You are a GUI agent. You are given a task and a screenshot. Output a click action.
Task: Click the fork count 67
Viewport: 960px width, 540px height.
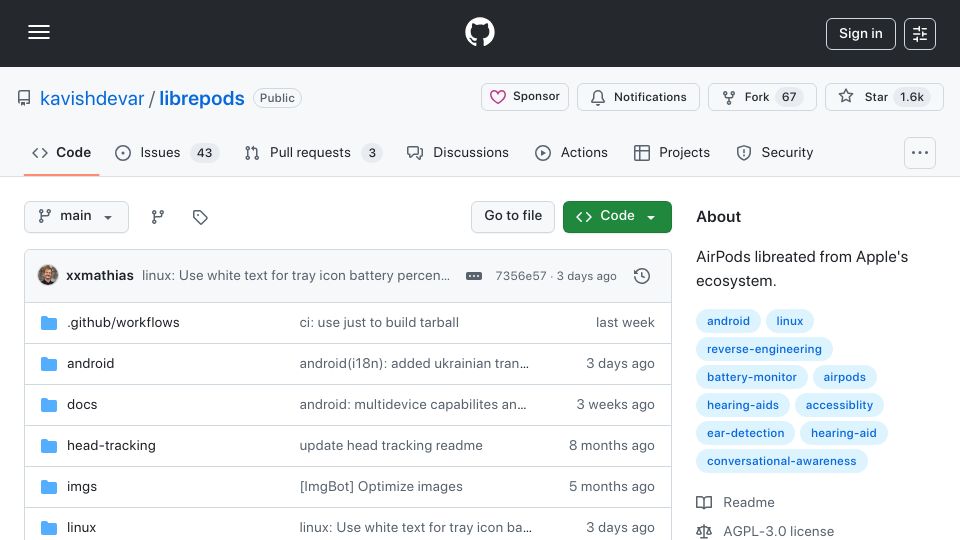[x=789, y=97]
